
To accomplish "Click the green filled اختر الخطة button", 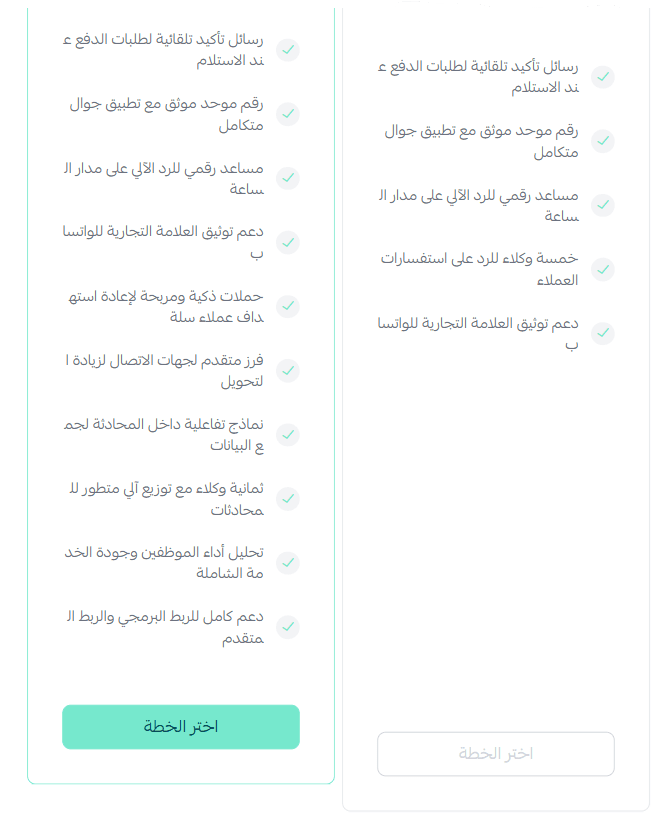I will (181, 727).
